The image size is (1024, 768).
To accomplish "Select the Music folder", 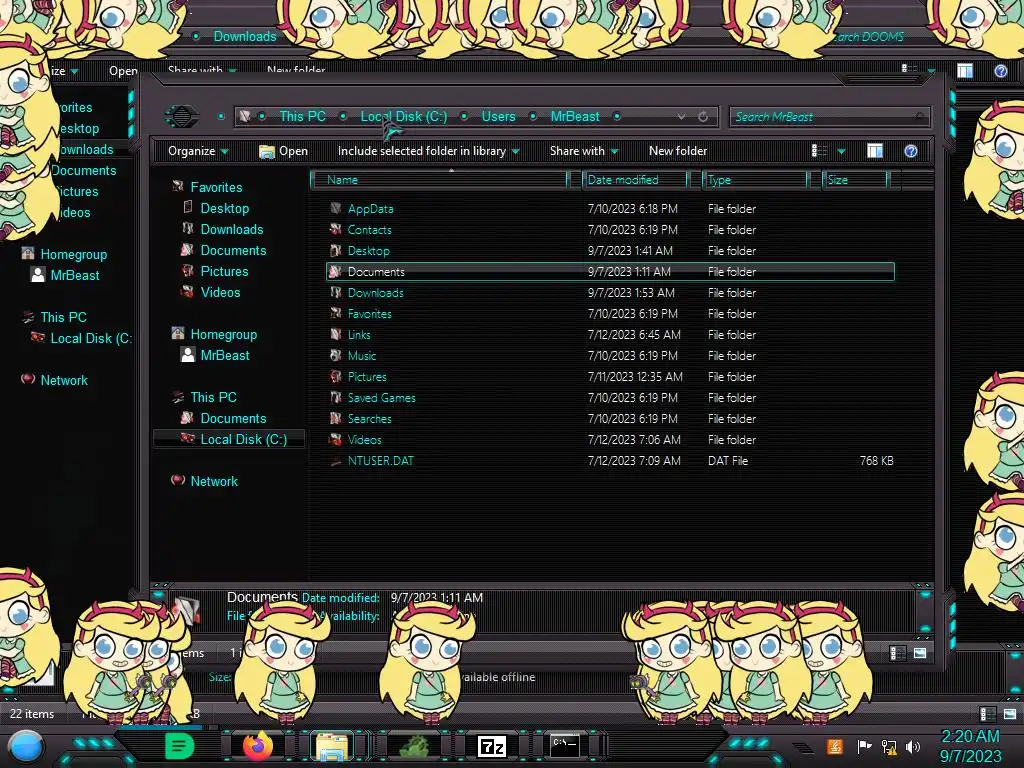I will click(362, 356).
